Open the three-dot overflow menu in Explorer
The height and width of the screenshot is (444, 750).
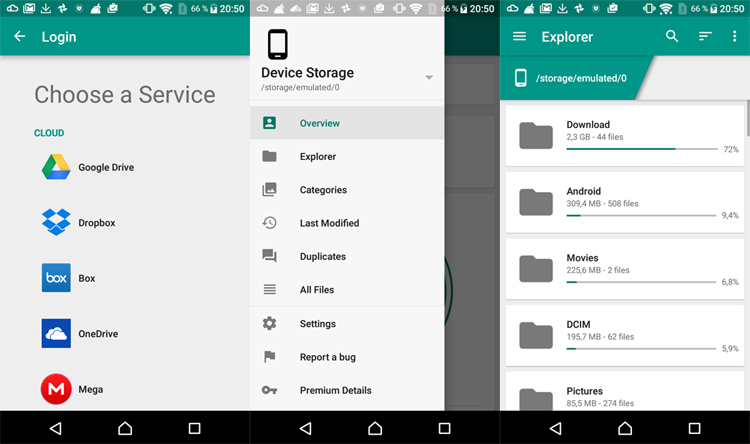click(x=735, y=36)
